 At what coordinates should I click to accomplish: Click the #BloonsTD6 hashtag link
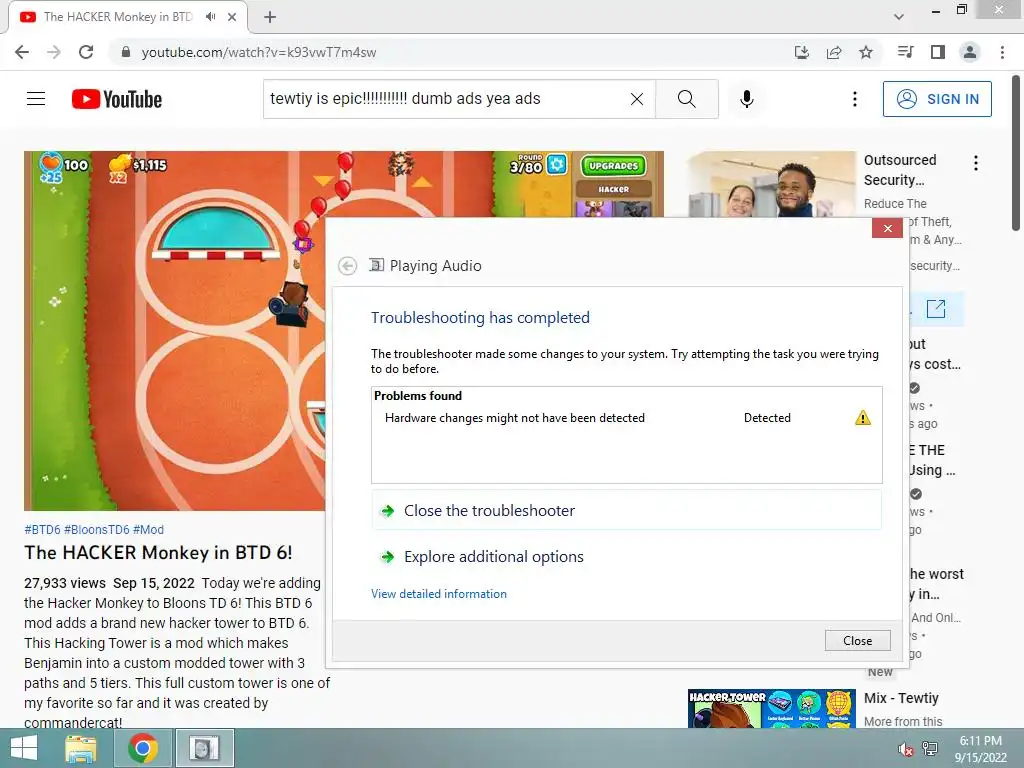coord(97,530)
